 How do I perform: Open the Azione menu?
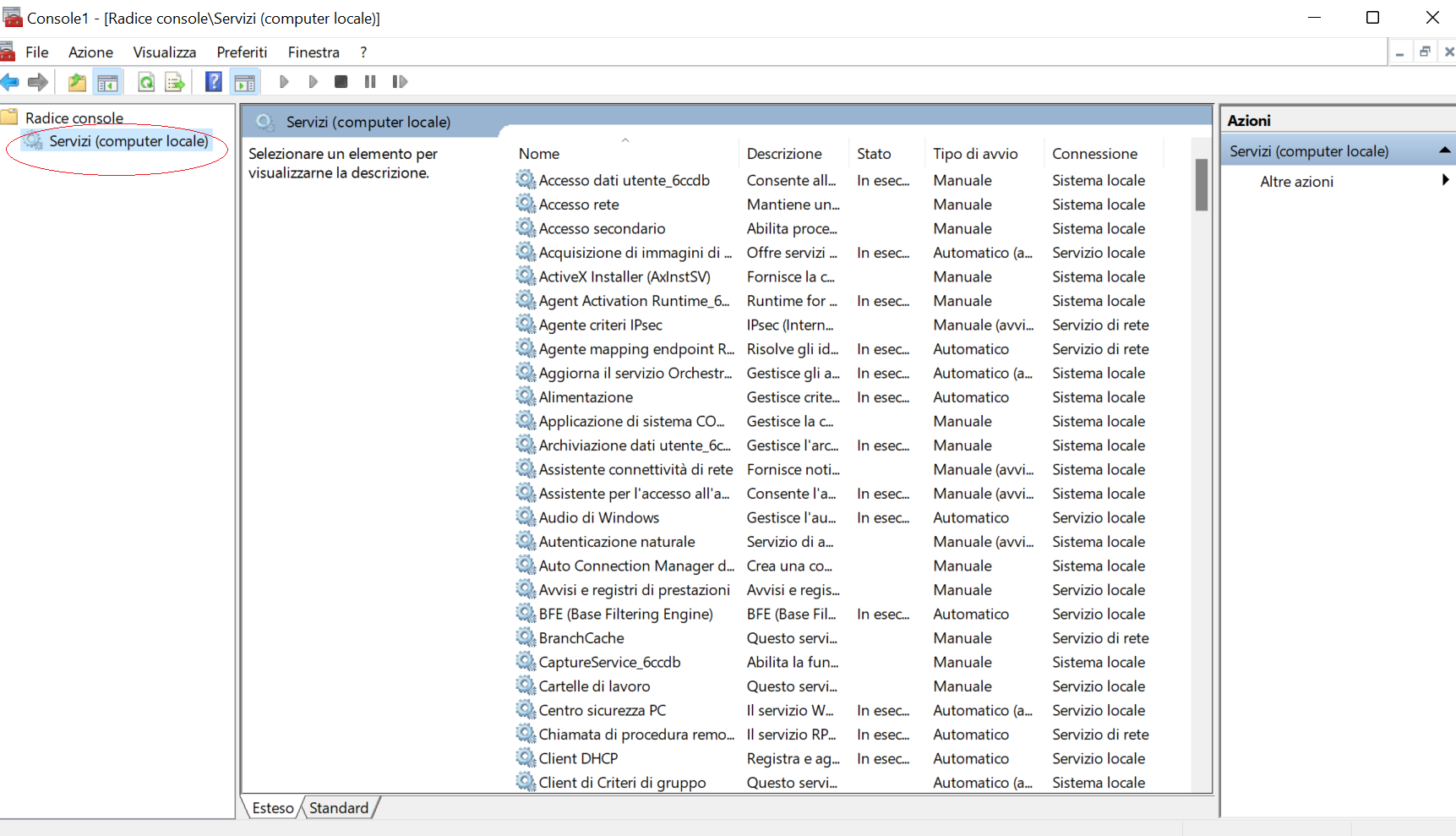coord(90,52)
